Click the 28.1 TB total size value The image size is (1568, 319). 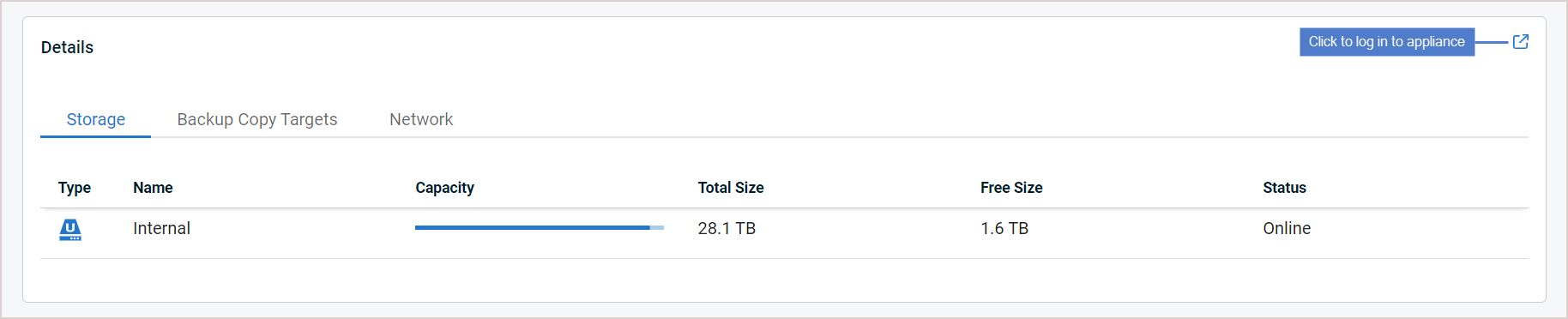coord(727,228)
